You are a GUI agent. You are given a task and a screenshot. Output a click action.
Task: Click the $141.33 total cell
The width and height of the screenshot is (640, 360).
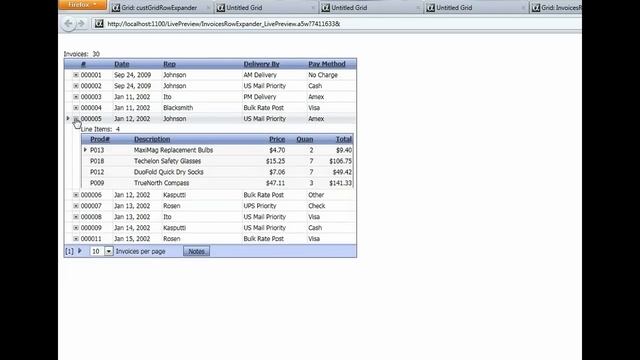pos(340,183)
